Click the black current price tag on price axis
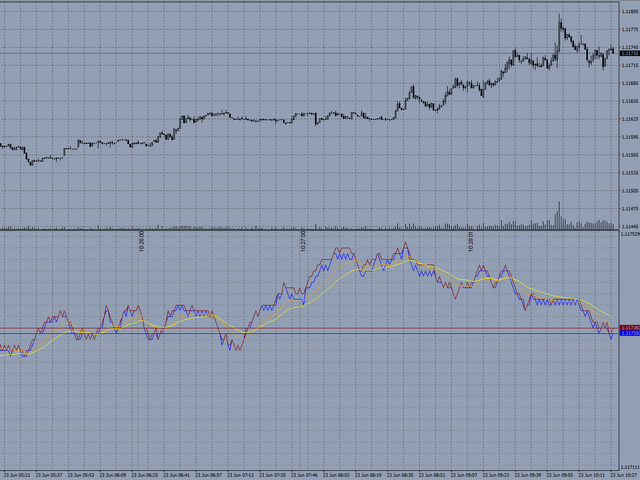The height and width of the screenshot is (480, 640). pyautogui.click(x=630, y=53)
